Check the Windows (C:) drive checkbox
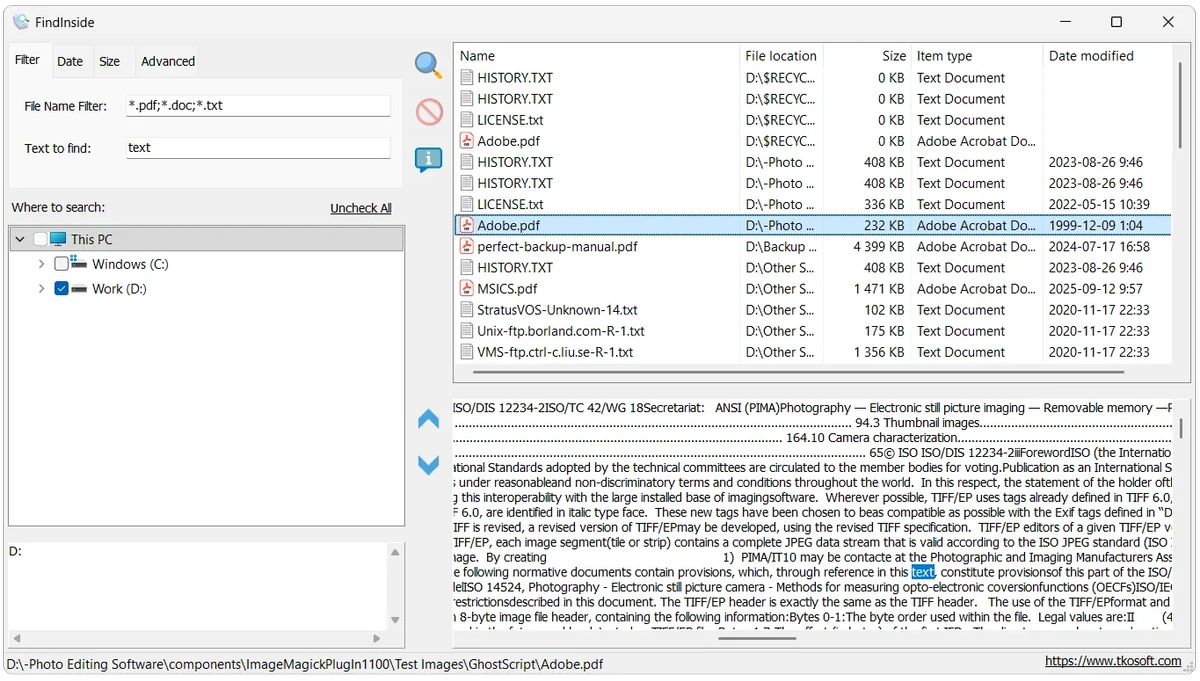 [x=61, y=264]
